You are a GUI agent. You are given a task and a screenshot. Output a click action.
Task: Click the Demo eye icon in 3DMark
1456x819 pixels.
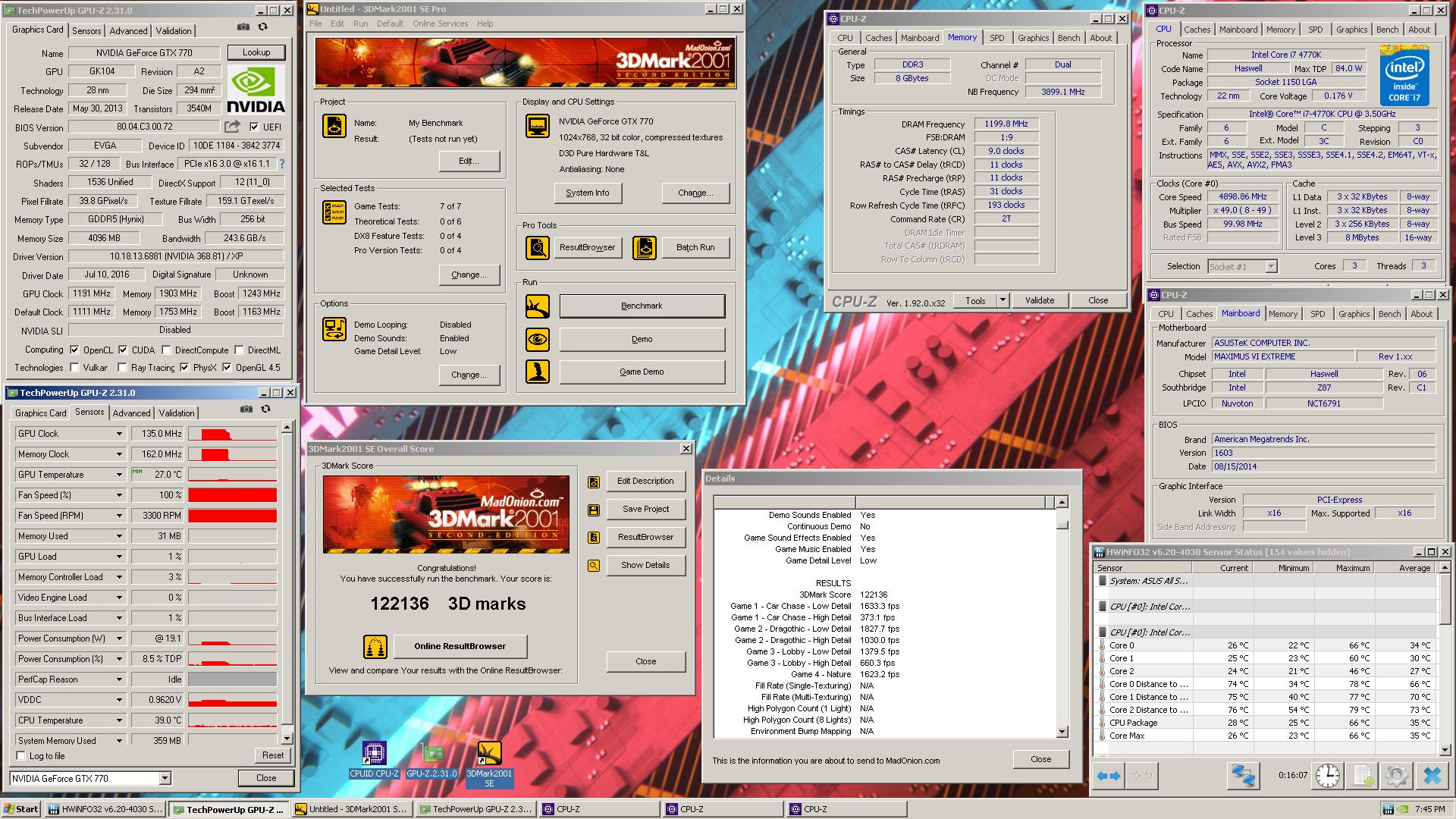[538, 339]
